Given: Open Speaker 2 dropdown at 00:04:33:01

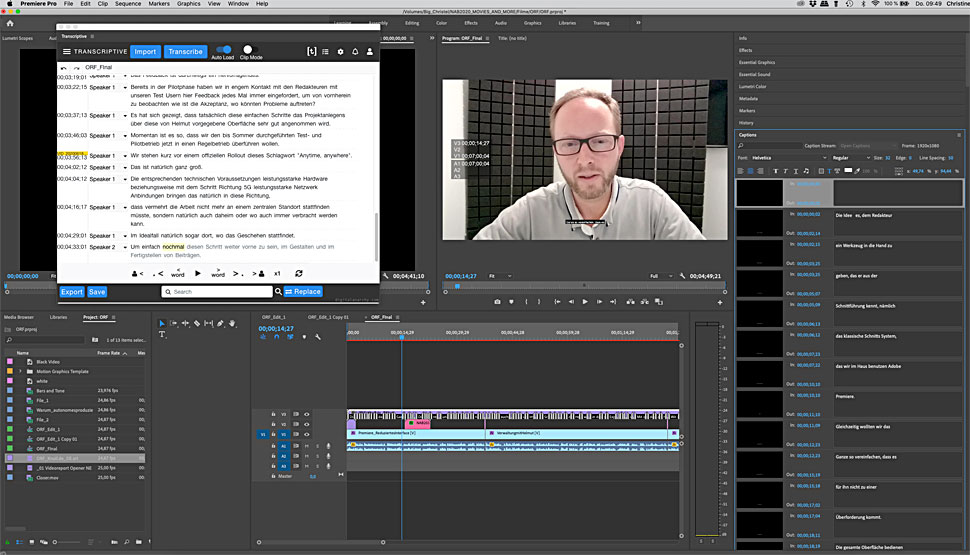Looking at the screenshot, I should coord(125,247).
